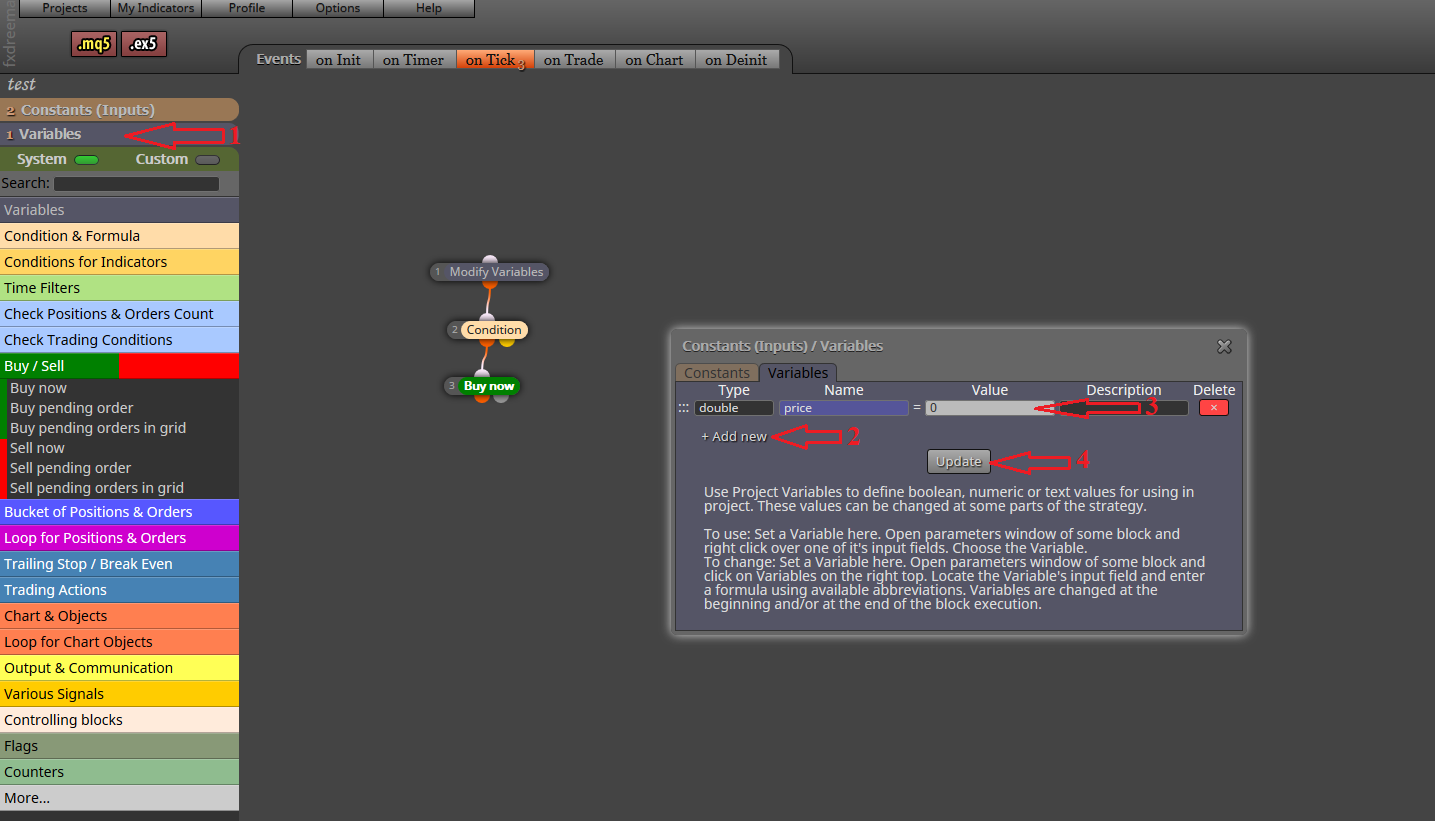Expand Various Signals category
This screenshot has height=821, width=1435.
119,694
